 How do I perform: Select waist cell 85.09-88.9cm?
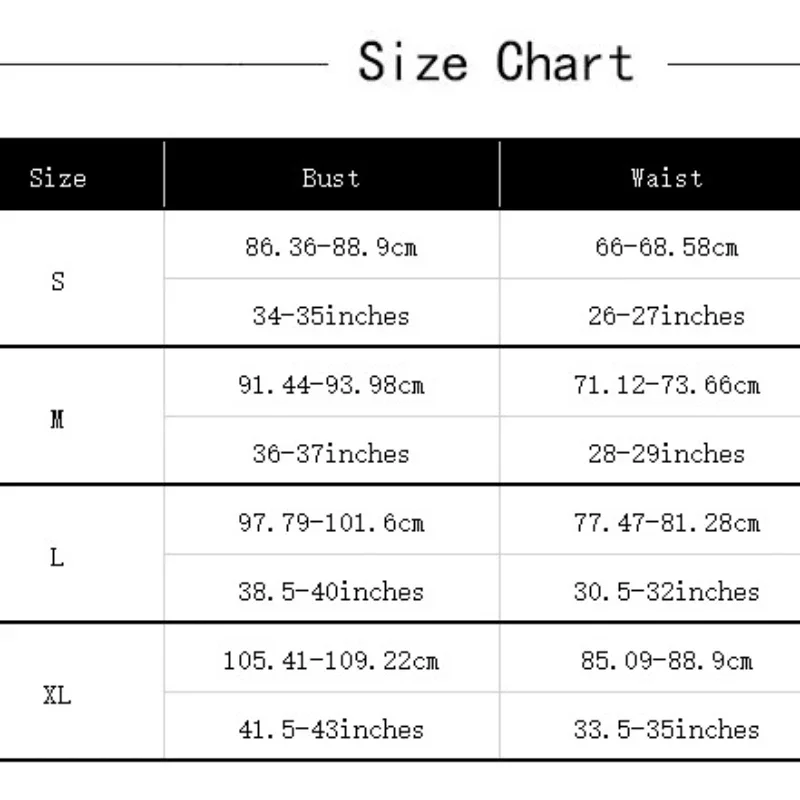(666, 661)
